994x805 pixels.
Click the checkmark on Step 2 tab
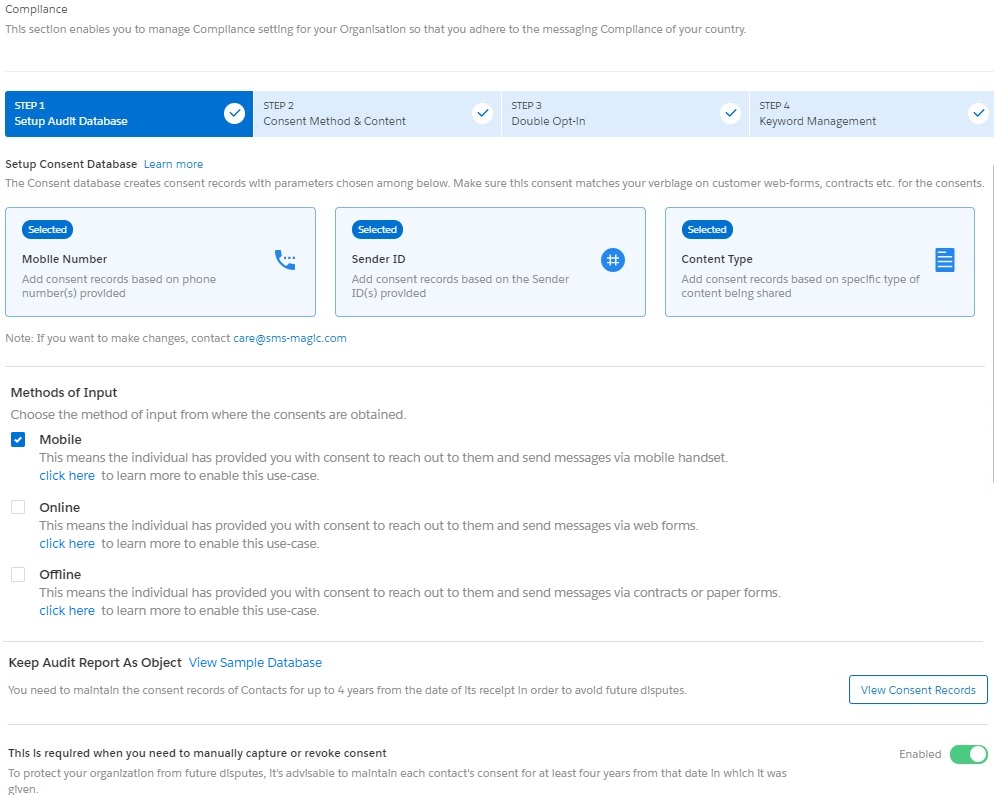click(x=483, y=113)
